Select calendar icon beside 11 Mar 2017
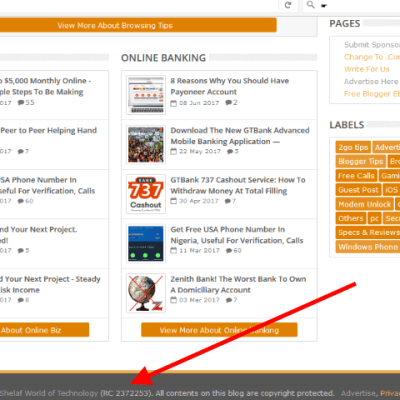400x400 pixels. click(x=174, y=250)
